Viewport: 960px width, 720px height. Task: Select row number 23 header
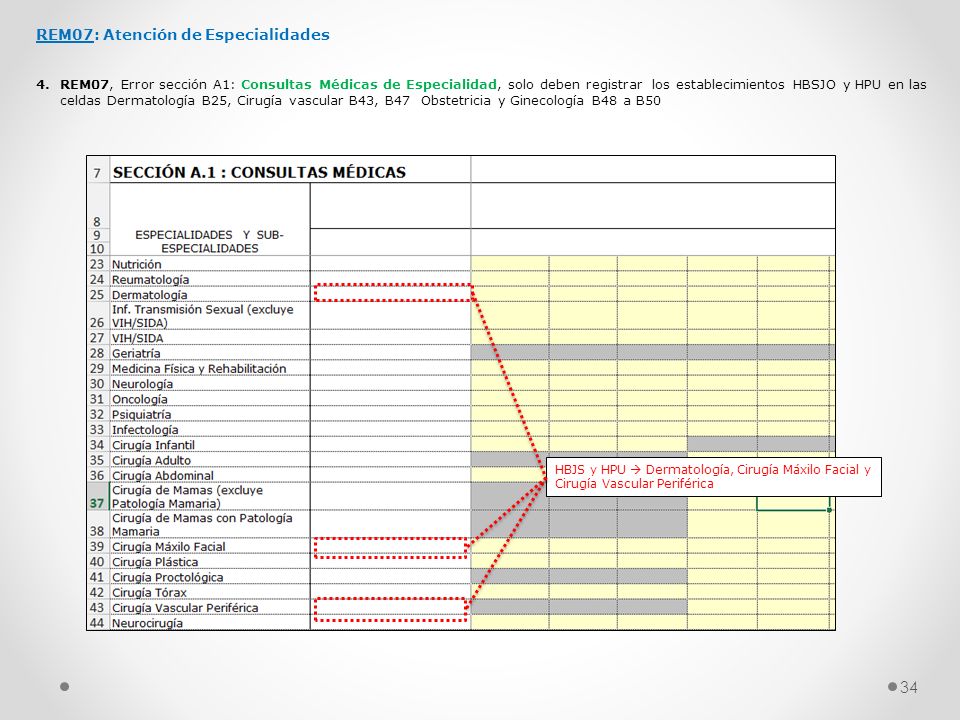(97, 264)
